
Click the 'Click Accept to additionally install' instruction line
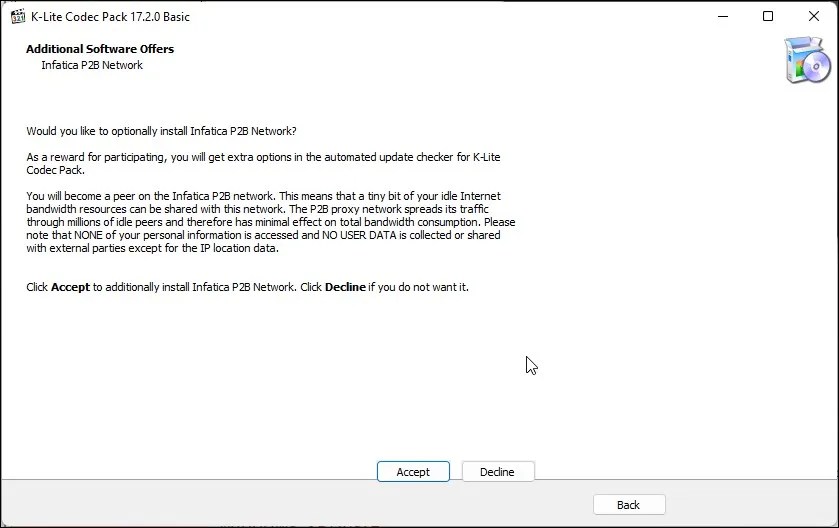pyautogui.click(x=247, y=287)
